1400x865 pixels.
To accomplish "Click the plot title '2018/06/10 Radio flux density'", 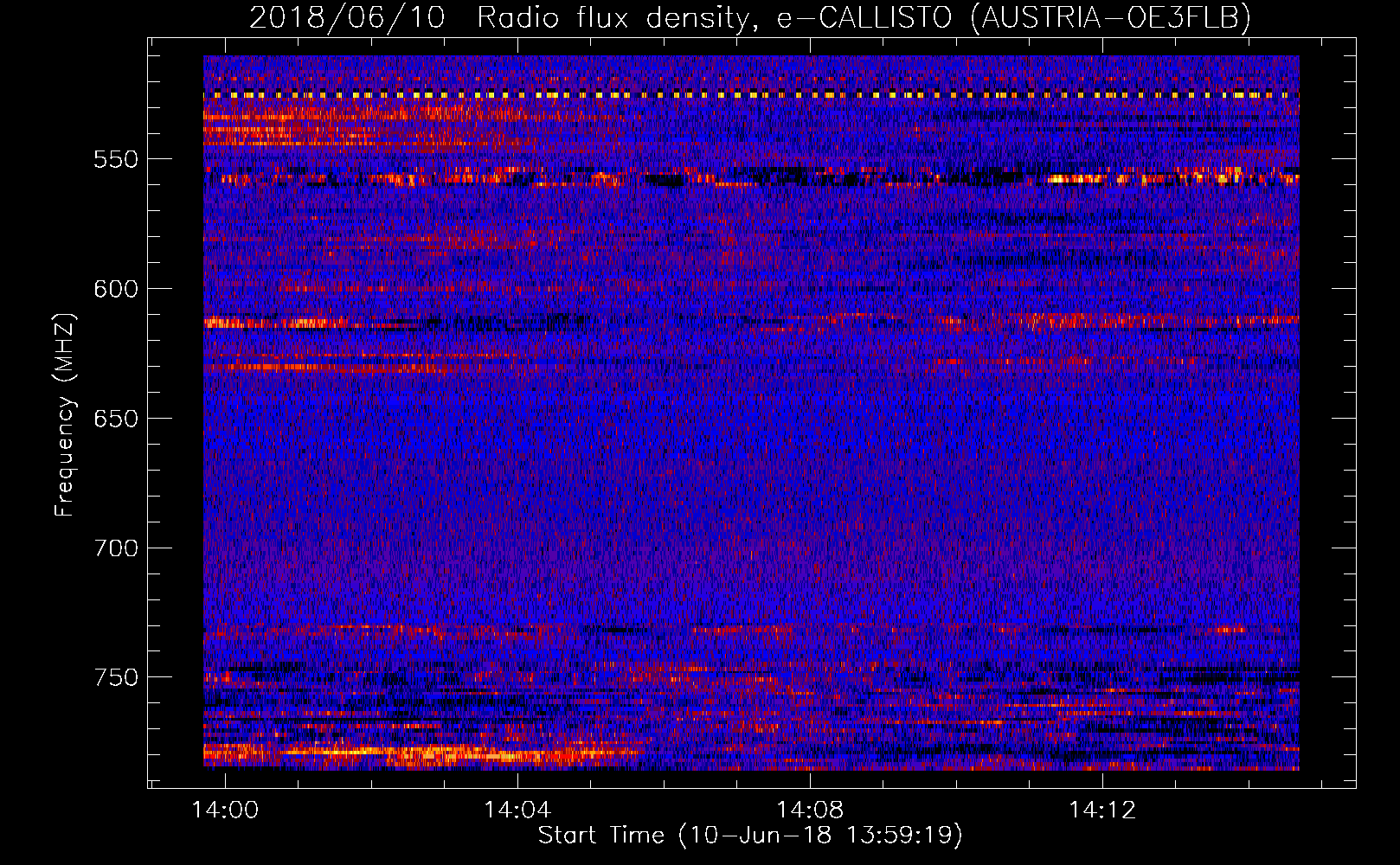I will tap(749, 17).
